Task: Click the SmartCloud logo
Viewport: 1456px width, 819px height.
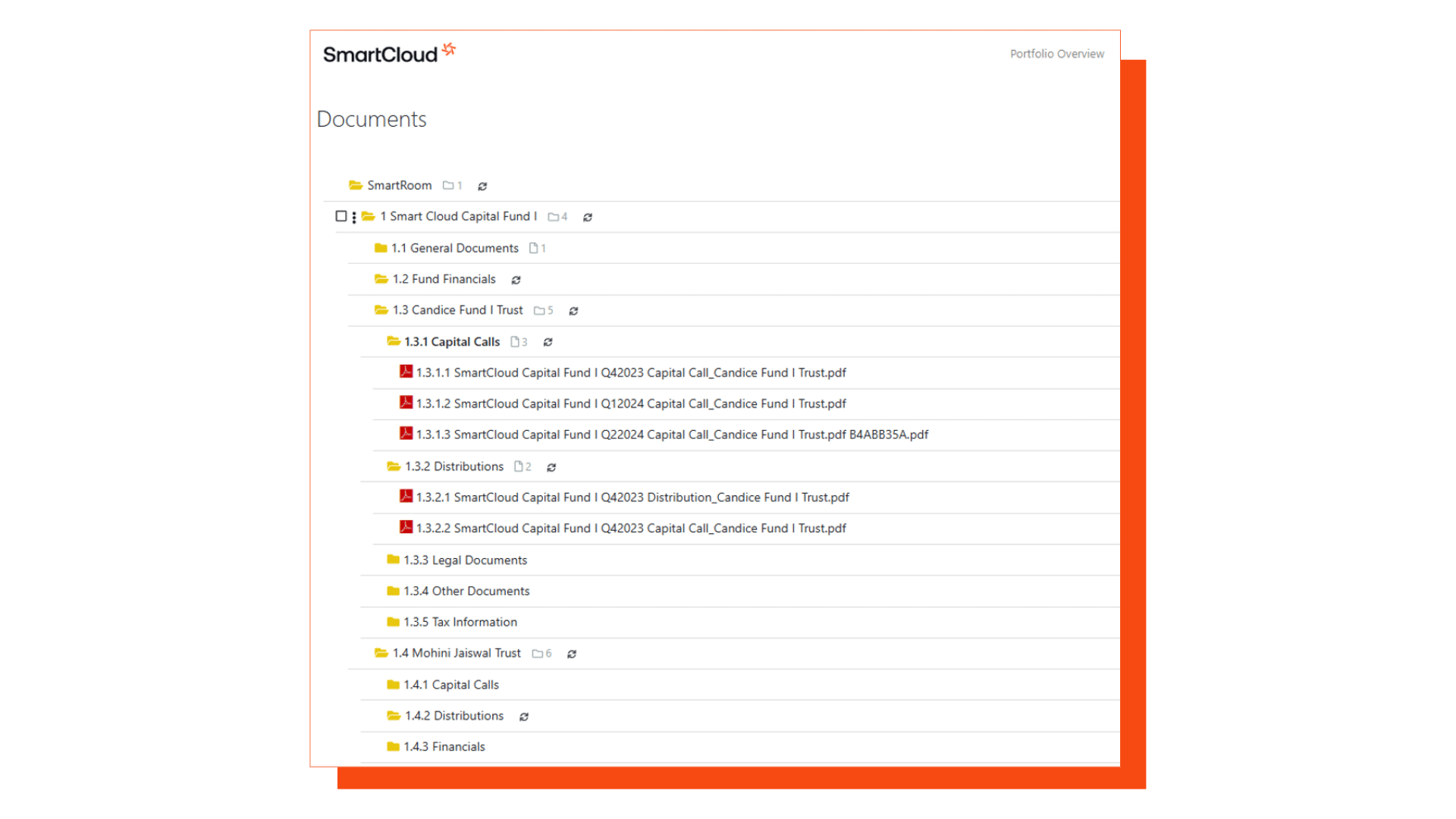Action: coord(388,54)
